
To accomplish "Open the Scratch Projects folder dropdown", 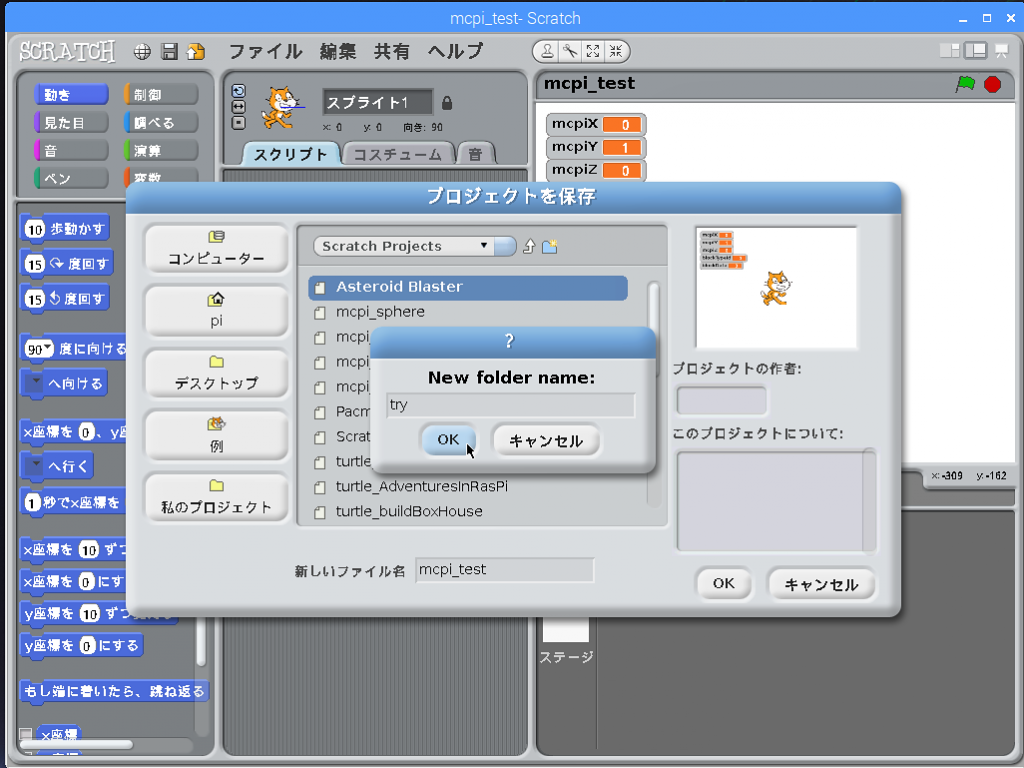I will coord(415,246).
